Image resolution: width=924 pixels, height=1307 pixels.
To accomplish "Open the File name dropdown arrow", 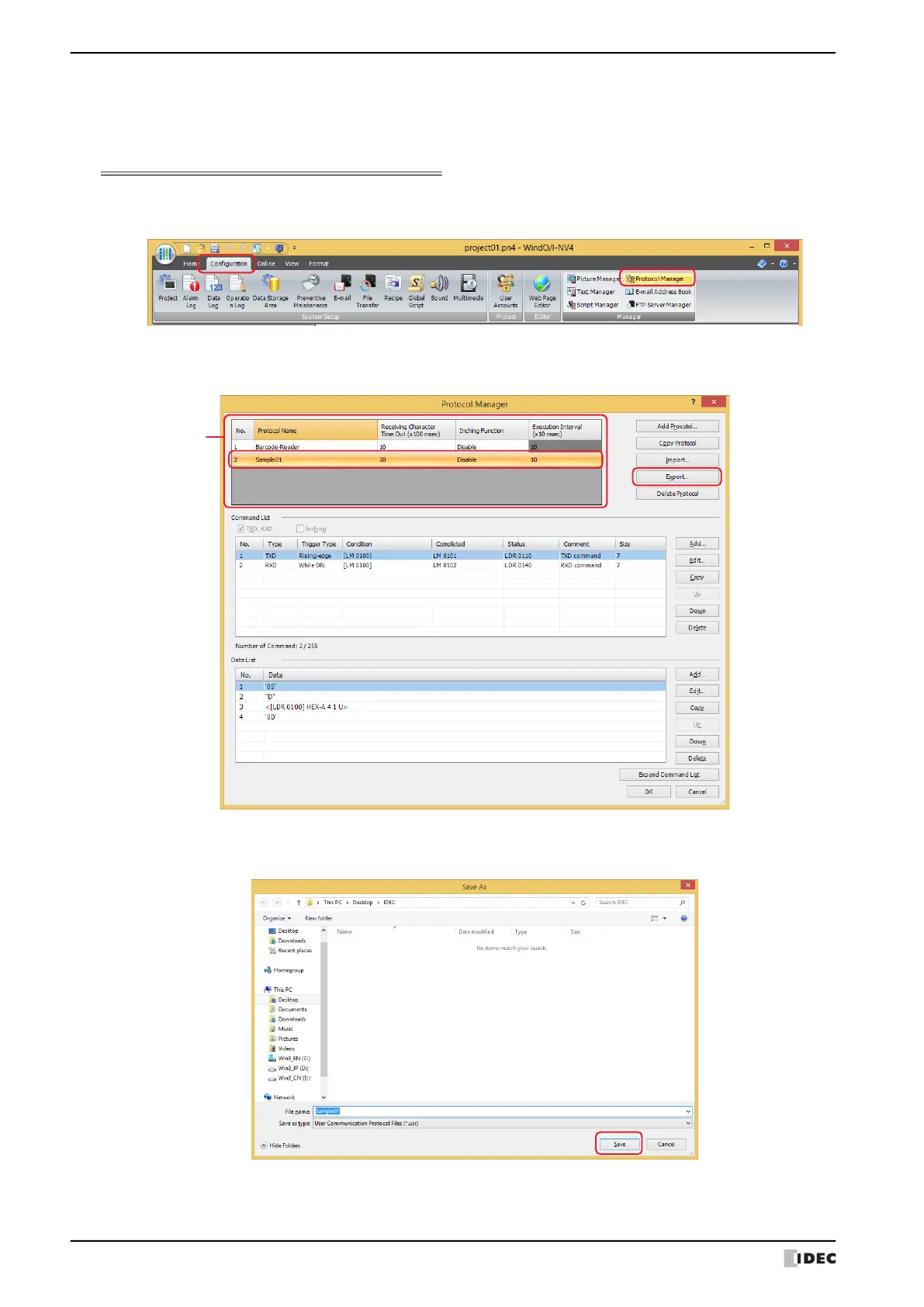I will click(x=687, y=1111).
